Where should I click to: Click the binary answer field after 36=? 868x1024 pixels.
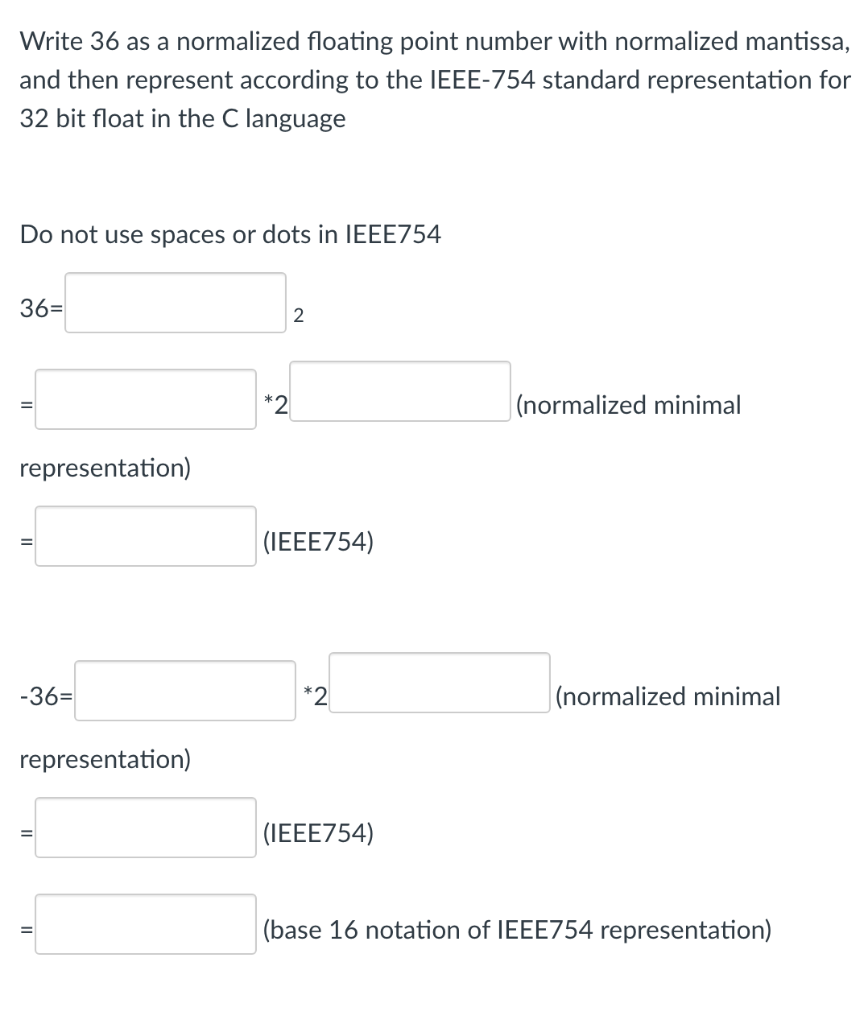[174, 303]
